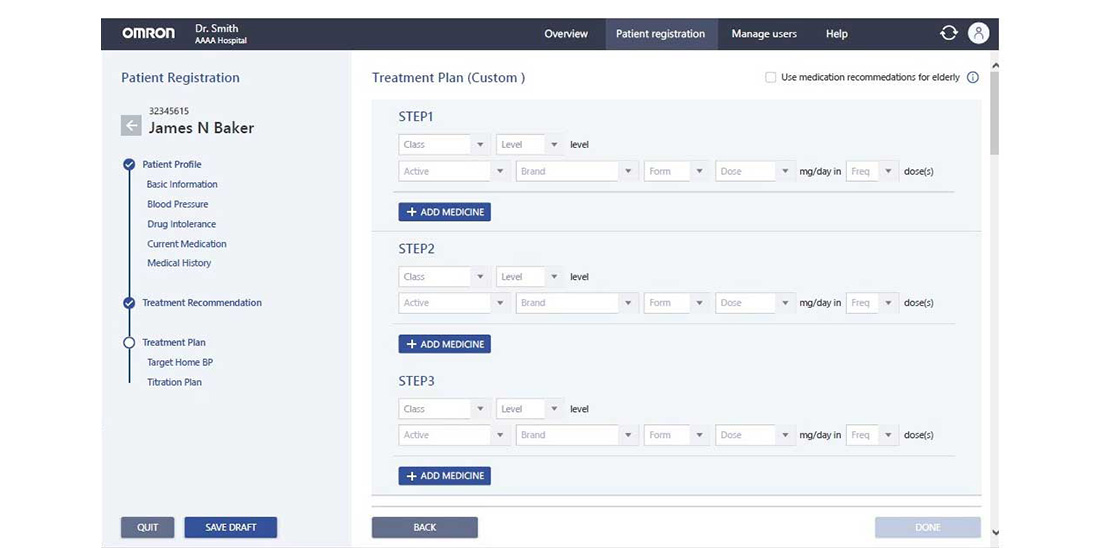Click the Treatment Recommendation checkmark icon

(x=129, y=303)
